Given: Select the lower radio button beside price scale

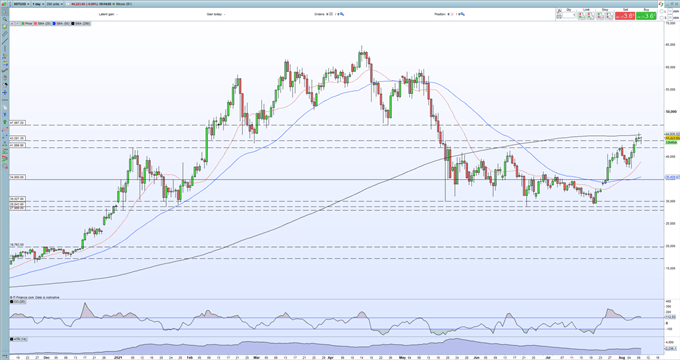Looking at the screenshot, I should pyautogui.click(x=661, y=18).
